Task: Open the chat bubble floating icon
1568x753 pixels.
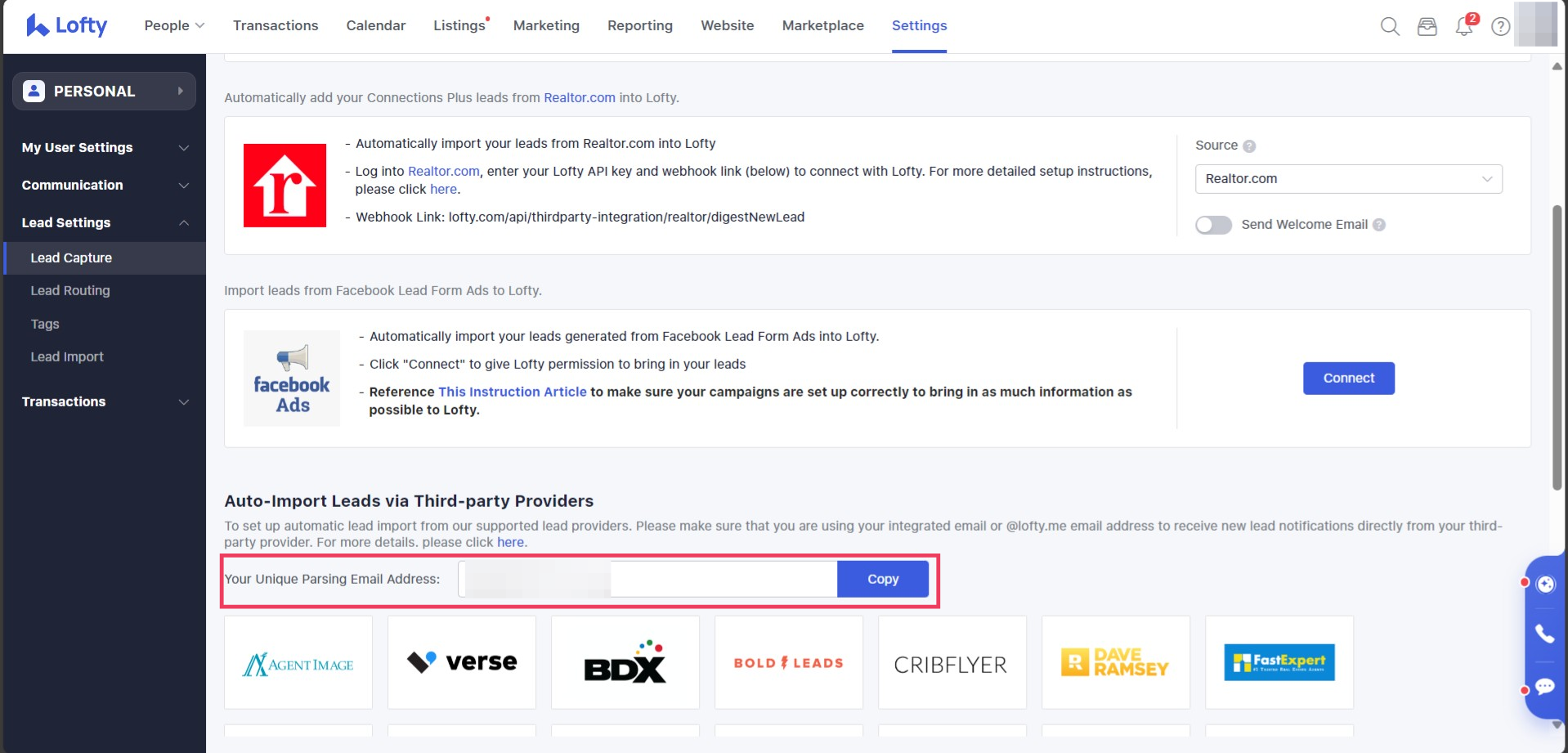Action: (1544, 686)
